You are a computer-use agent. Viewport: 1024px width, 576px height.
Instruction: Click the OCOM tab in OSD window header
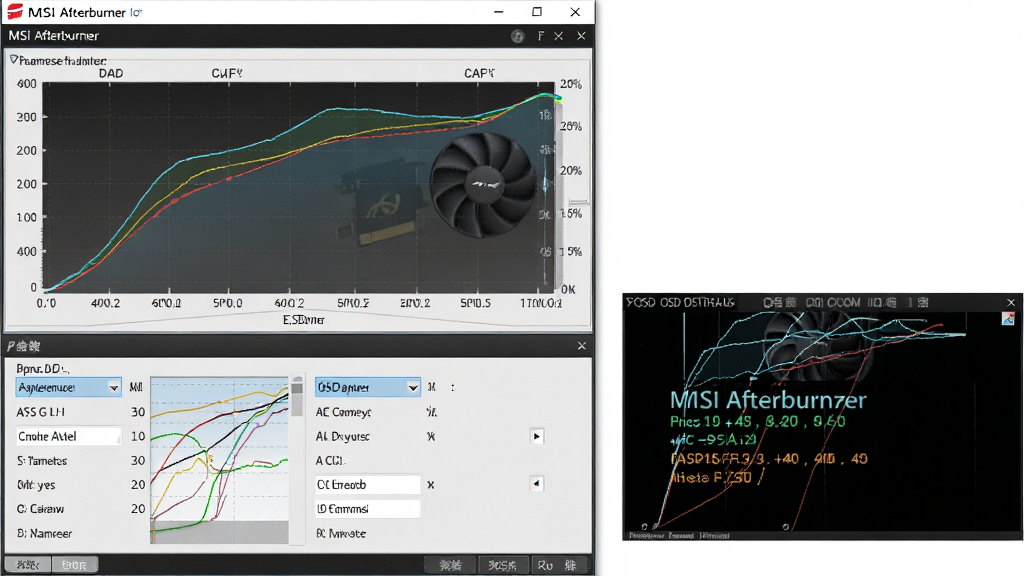coord(842,302)
